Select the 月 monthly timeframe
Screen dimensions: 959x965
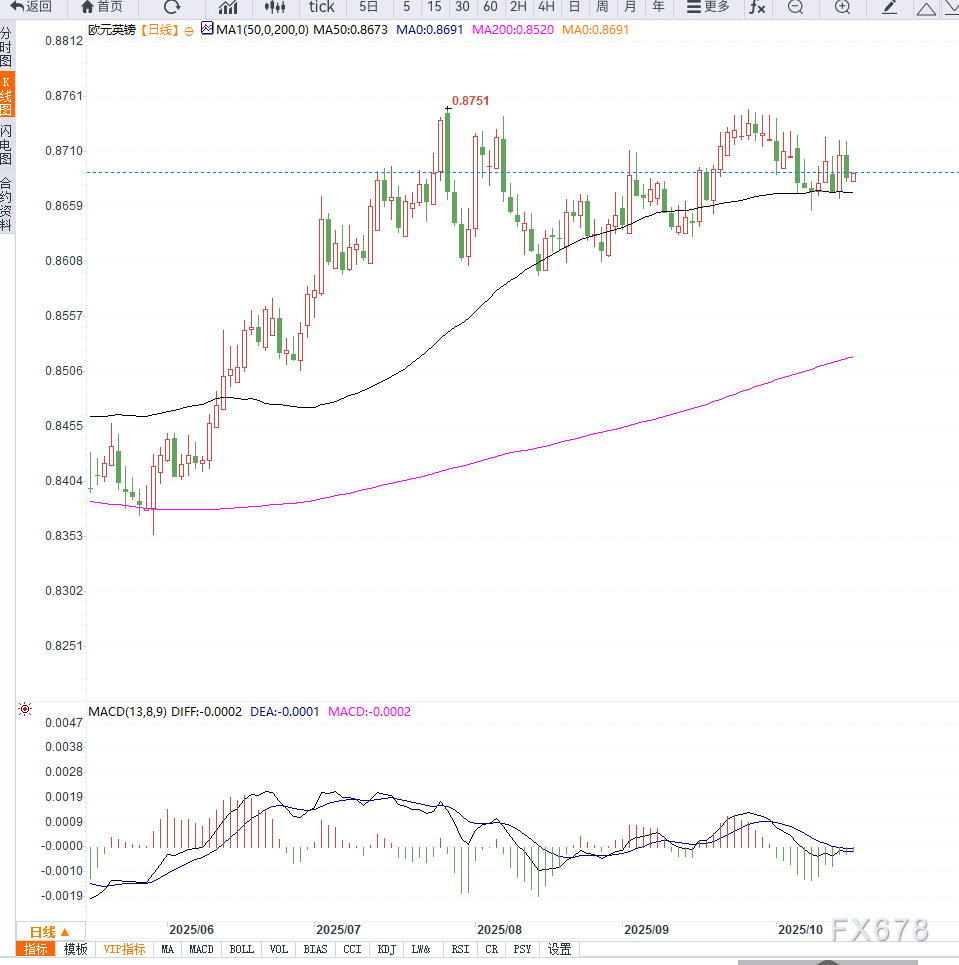coord(630,7)
